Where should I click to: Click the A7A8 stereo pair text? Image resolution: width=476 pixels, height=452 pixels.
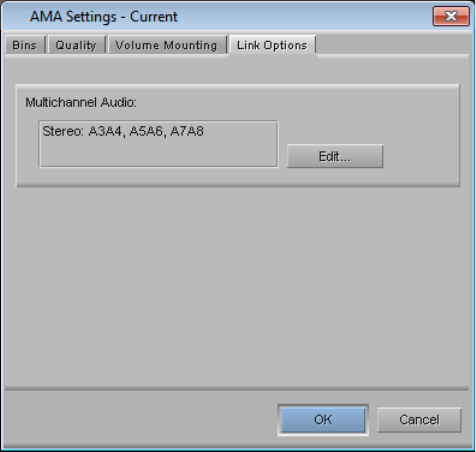pyautogui.click(x=187, y=131)
